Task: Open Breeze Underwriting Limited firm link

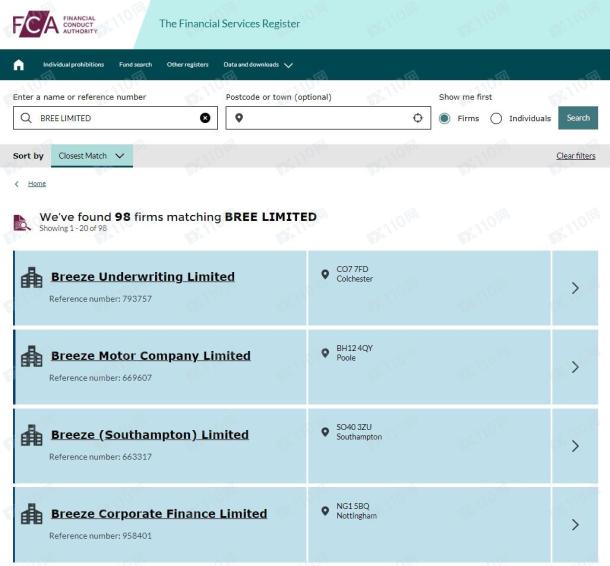Action: click(x=143, y=277)
